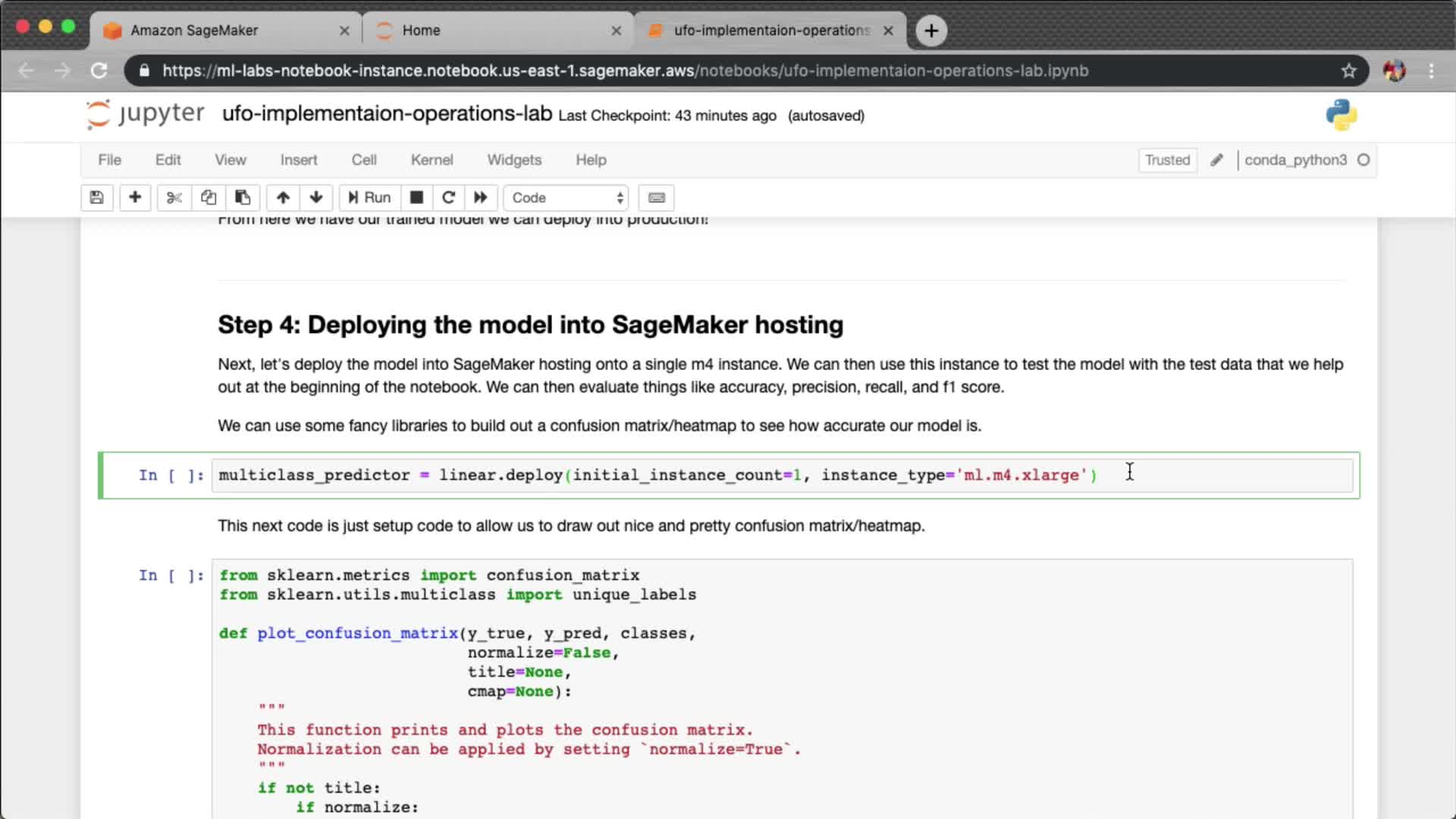Paste cells below via the toolbar icon
1456x819 pixels.
(243, 198)
